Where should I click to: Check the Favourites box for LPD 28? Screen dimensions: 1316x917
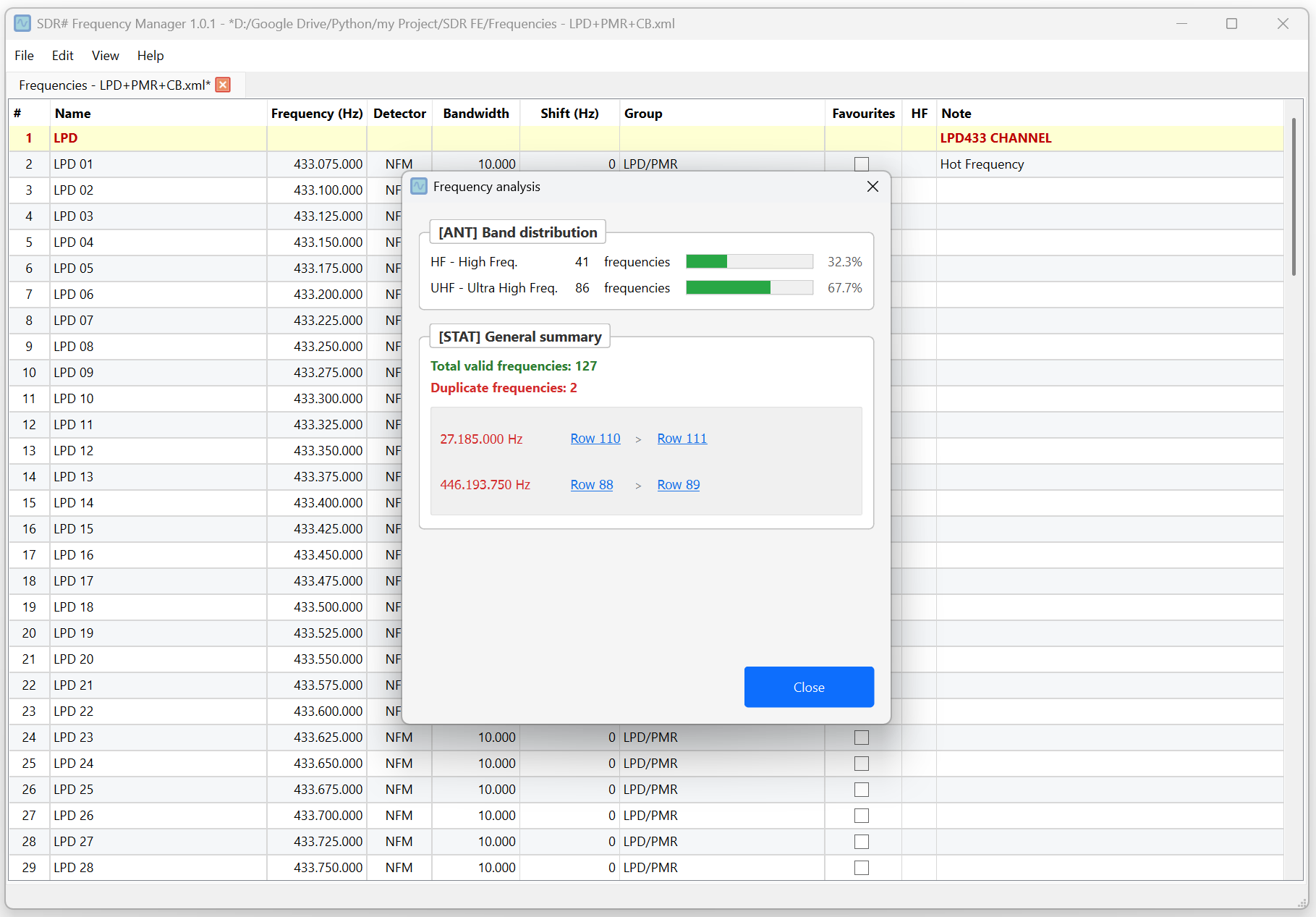tap(861, 868)
